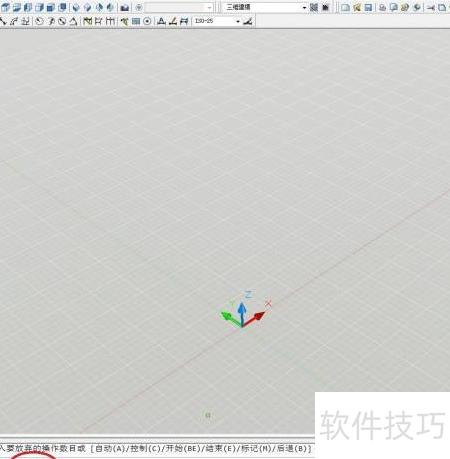
Task: Click the circular dimension-center-mark icon
Action: pos(147,21)
